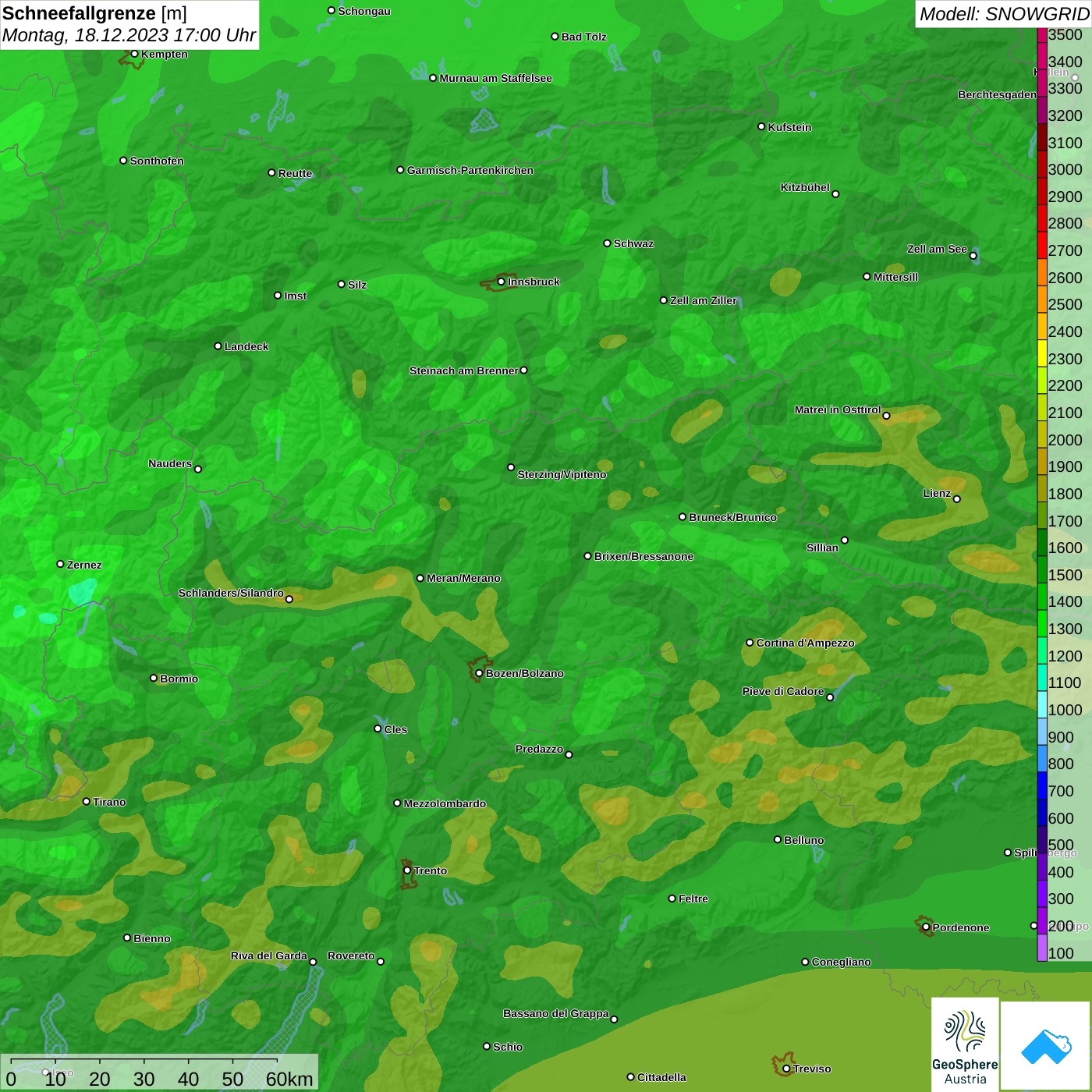Select the Innsbruck city marker dot
The width and height of the screenshot is (1092, 1092).
click(502, 282)
